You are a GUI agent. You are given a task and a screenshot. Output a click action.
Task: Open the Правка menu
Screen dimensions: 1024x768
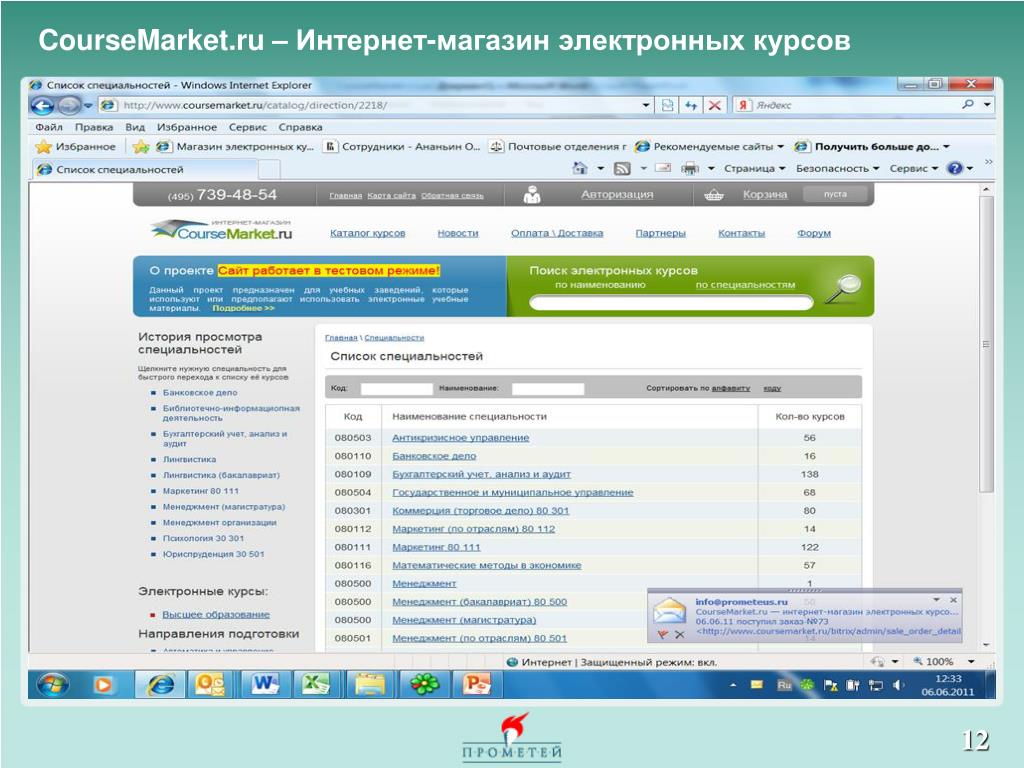[x=94, y=127]
